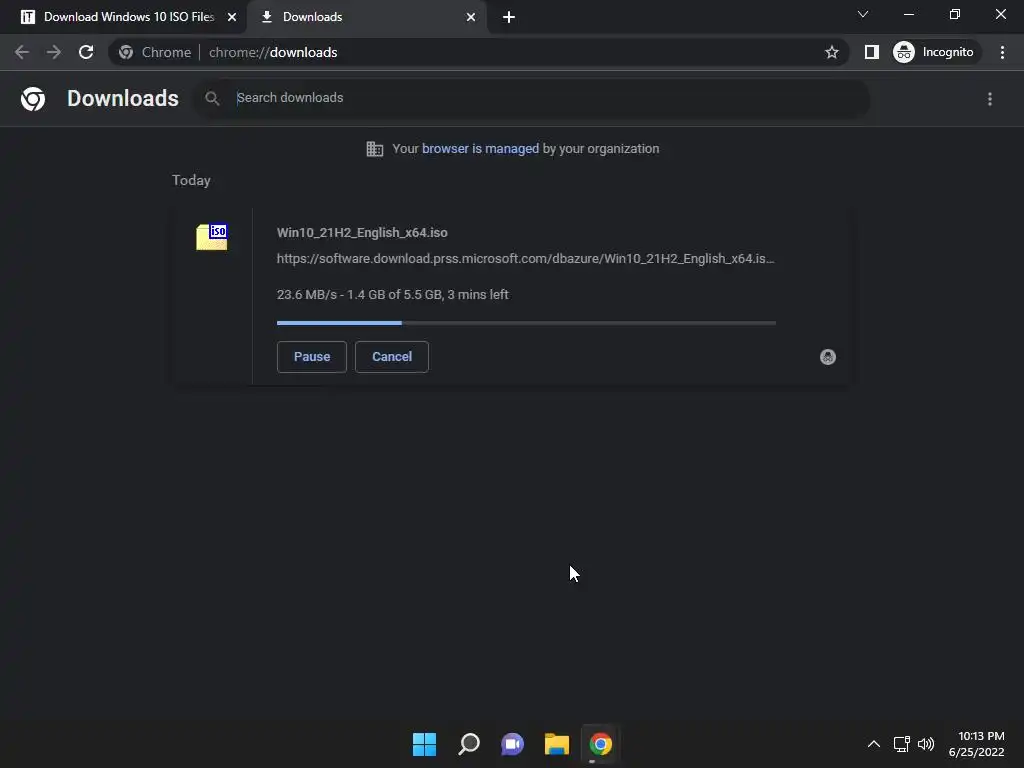The width and height of the screenshot is (1024, 768).
Task: Cancel the Windows 10 ISO download
Action: pos(392,357)
